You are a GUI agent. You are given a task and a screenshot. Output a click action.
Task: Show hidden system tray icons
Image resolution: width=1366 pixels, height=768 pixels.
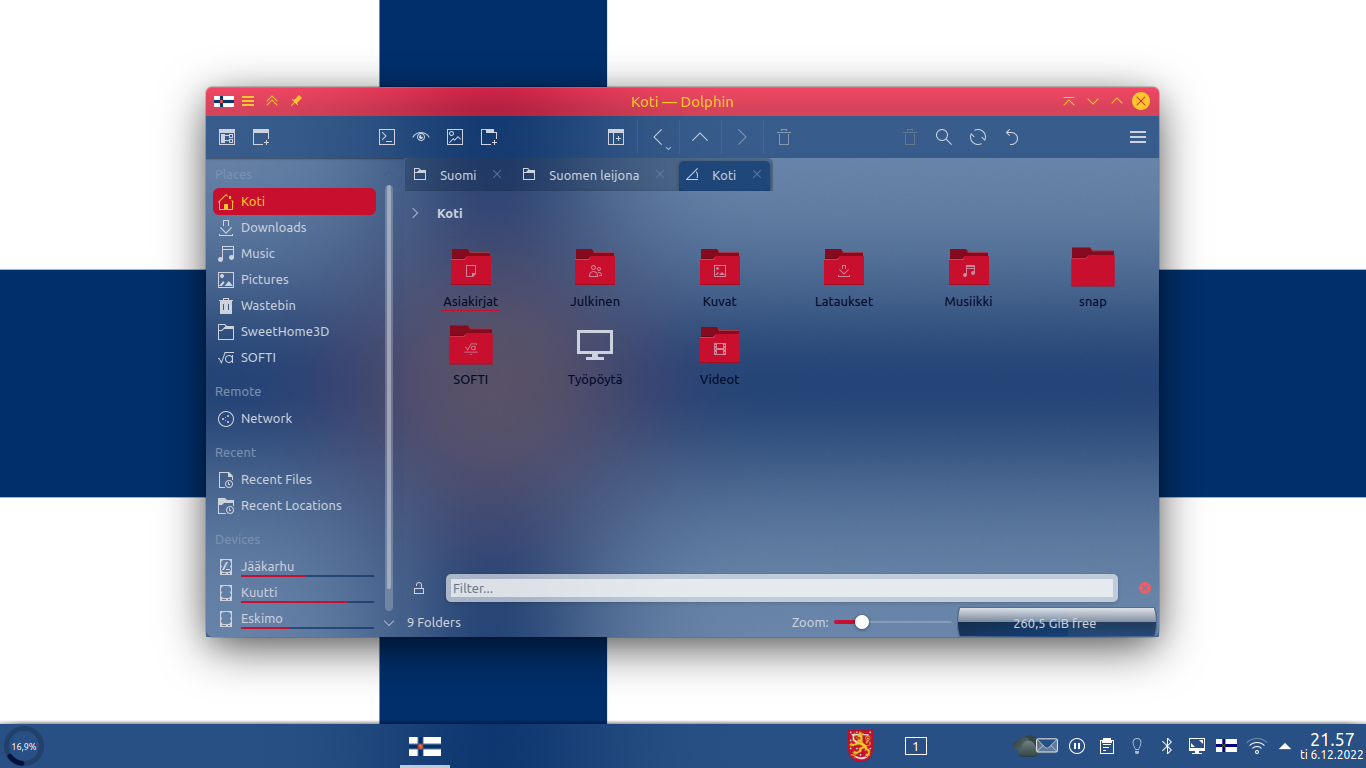pos(1285,745)
